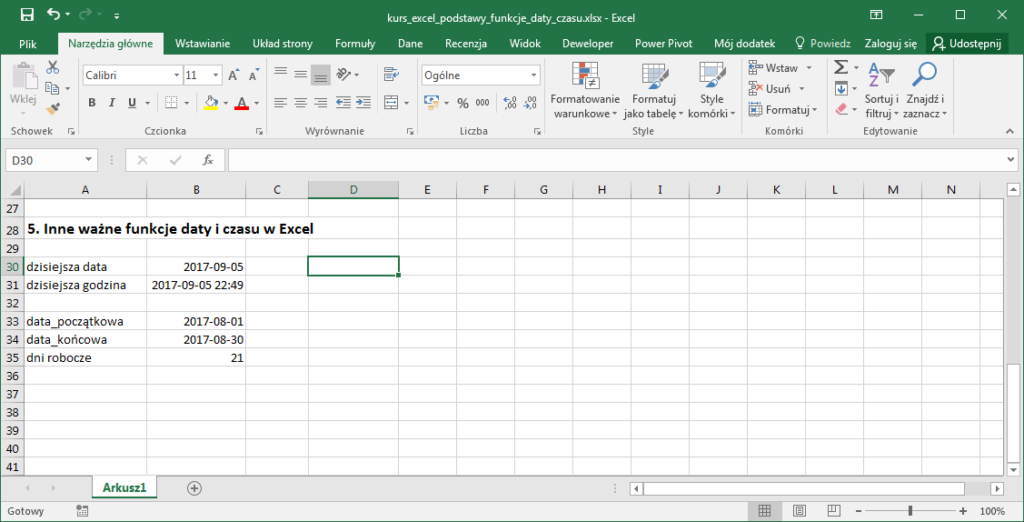This screenshot has height=522, width=1024.
Task: Select the Arkusz1 sheet tab
Action: [124, 488]
